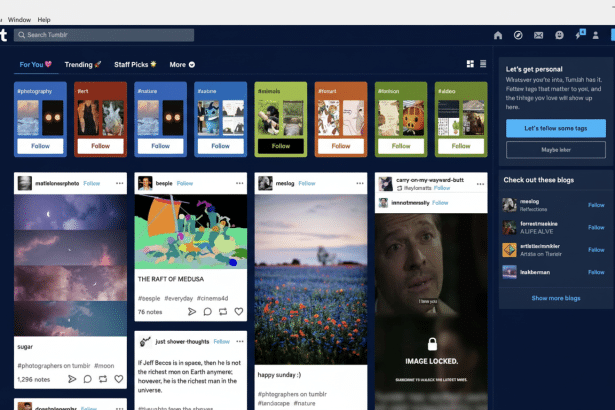
Task: Click the Tumblr logo
Action: coord(4,35)
